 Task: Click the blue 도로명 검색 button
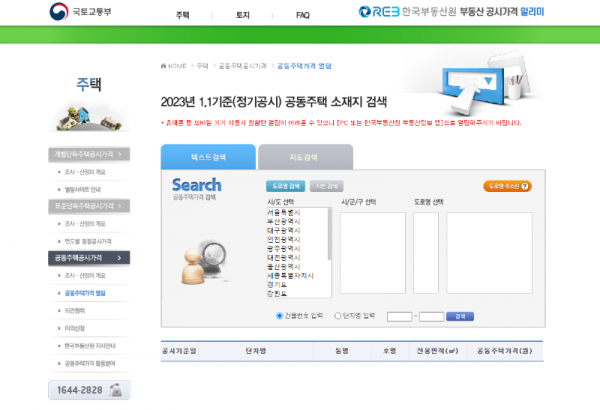click(286, 186)
